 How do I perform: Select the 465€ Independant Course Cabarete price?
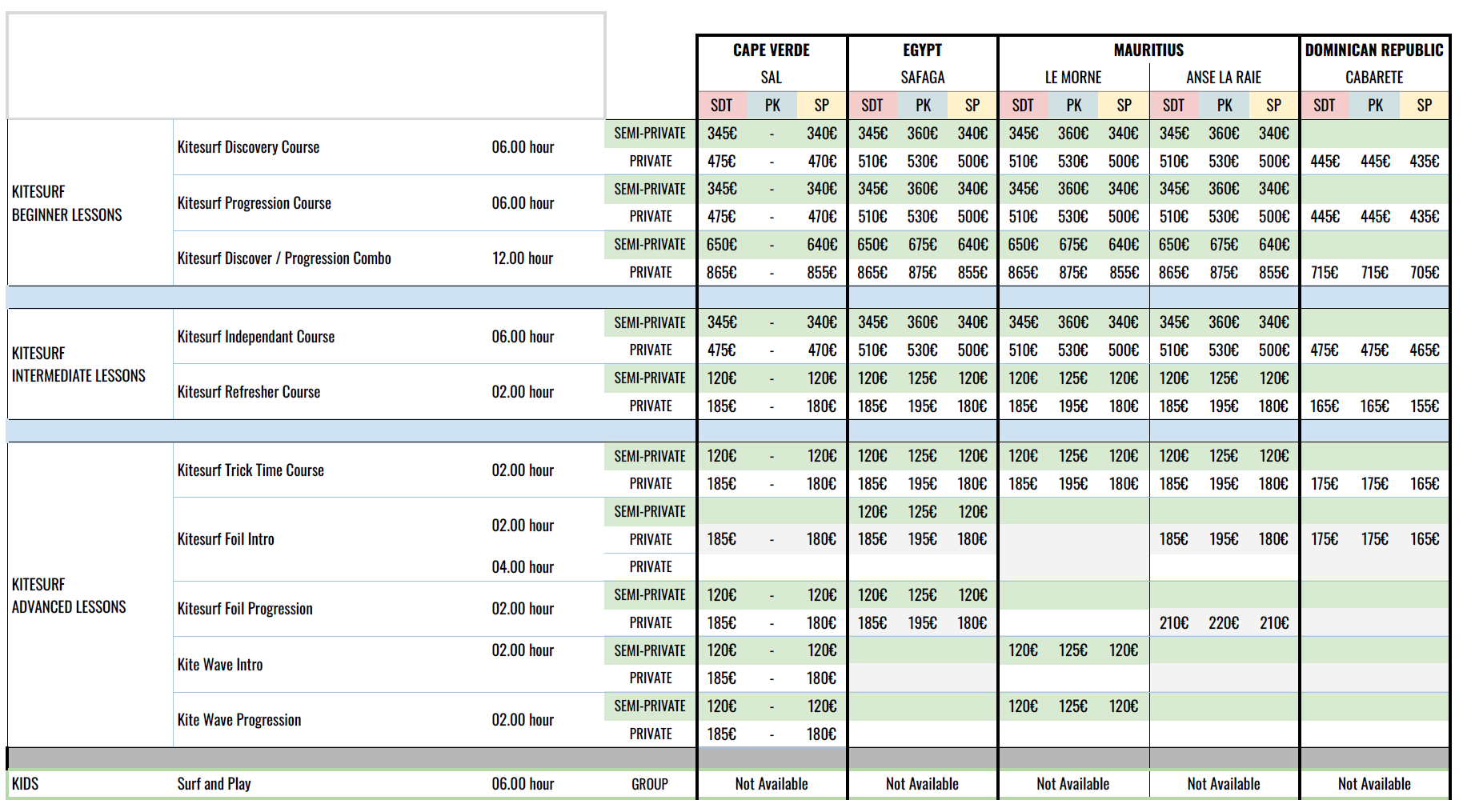(1425, 350)
